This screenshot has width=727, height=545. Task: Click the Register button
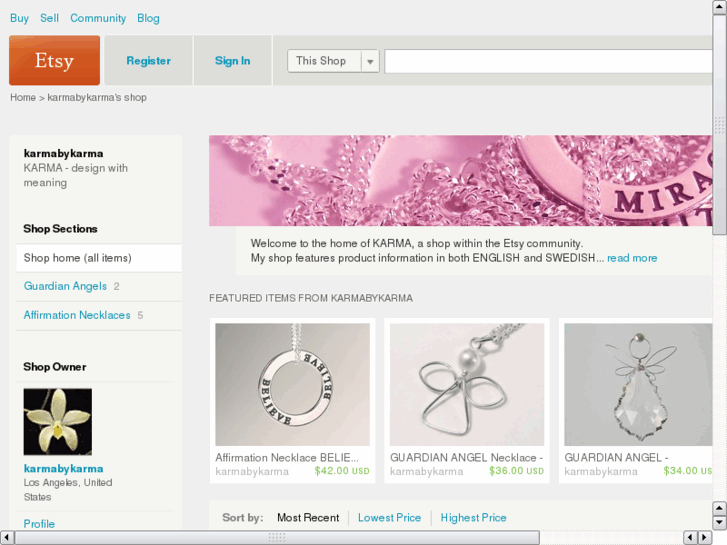148,61
